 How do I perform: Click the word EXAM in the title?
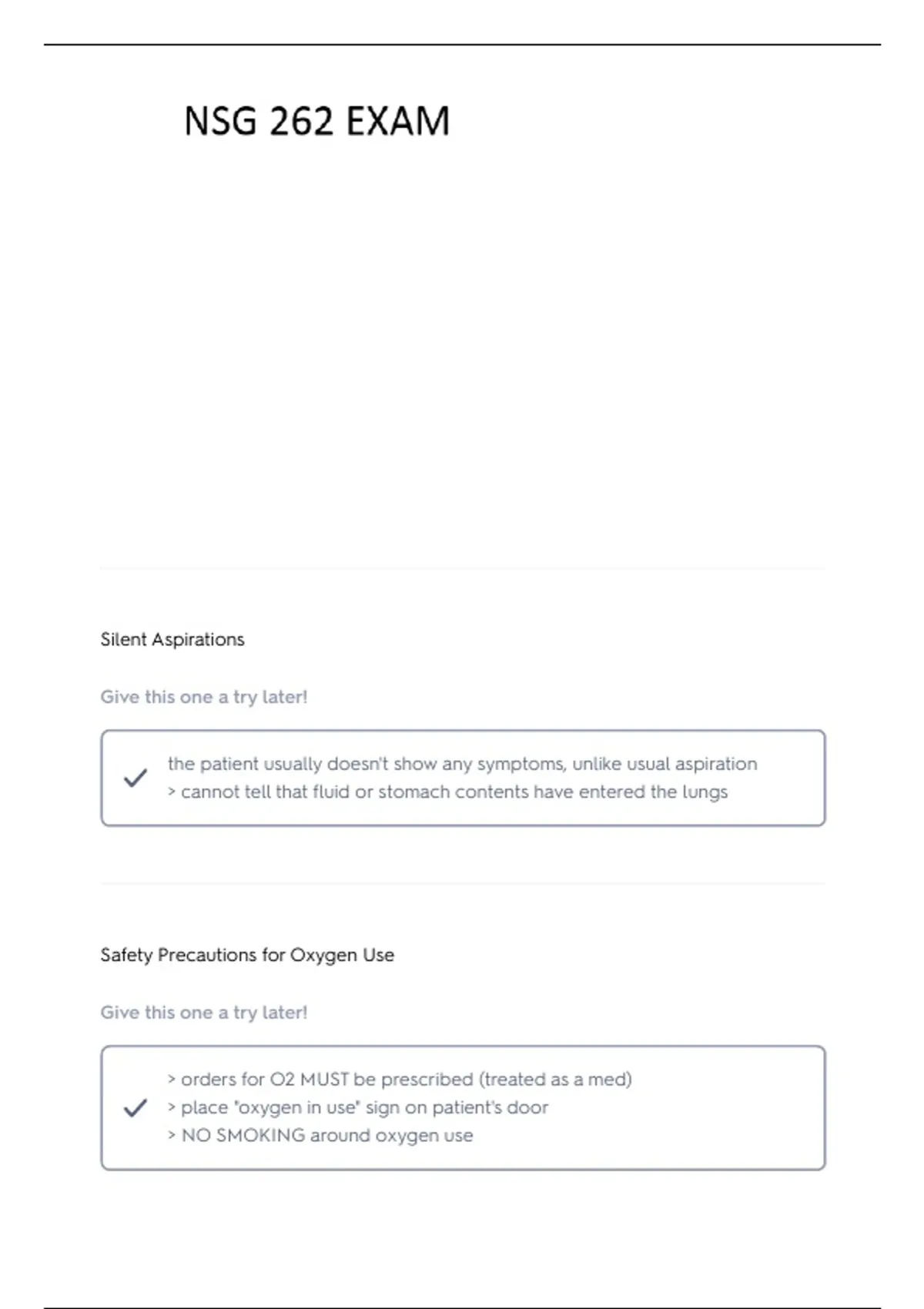click(397, 122)
